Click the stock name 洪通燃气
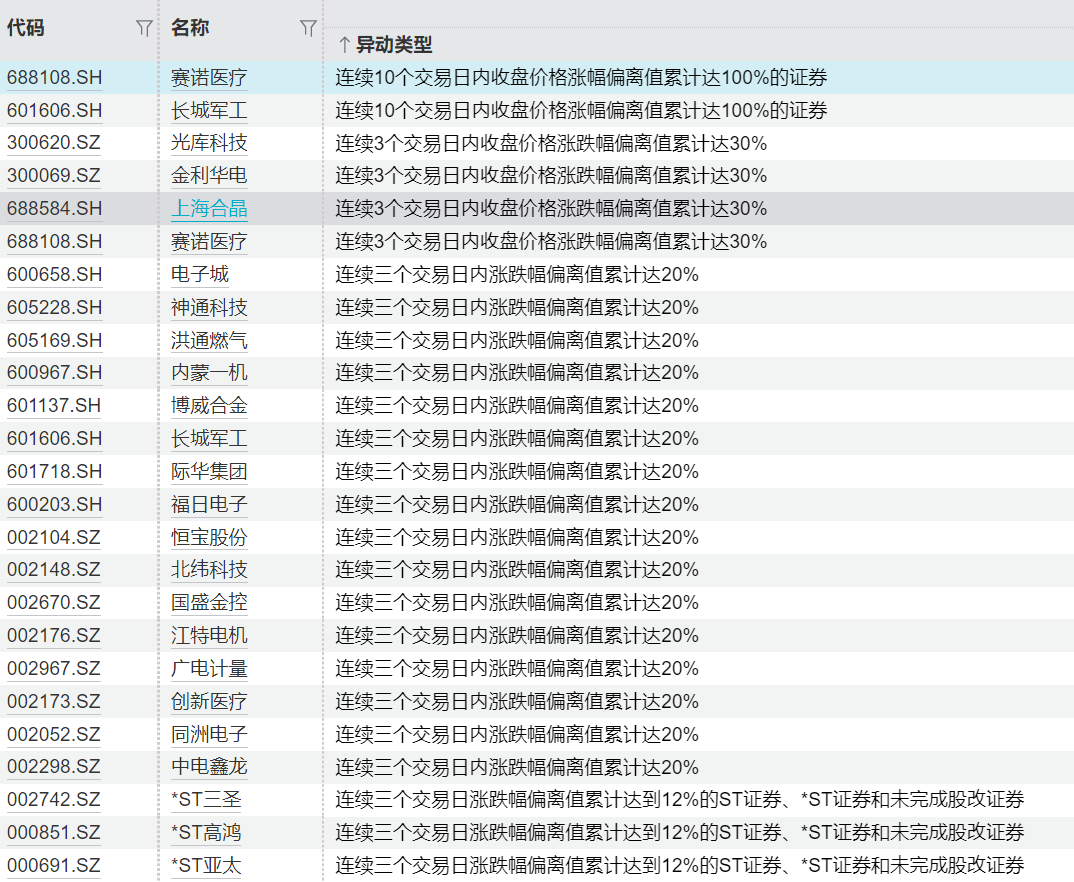 (x=209, y=340)
